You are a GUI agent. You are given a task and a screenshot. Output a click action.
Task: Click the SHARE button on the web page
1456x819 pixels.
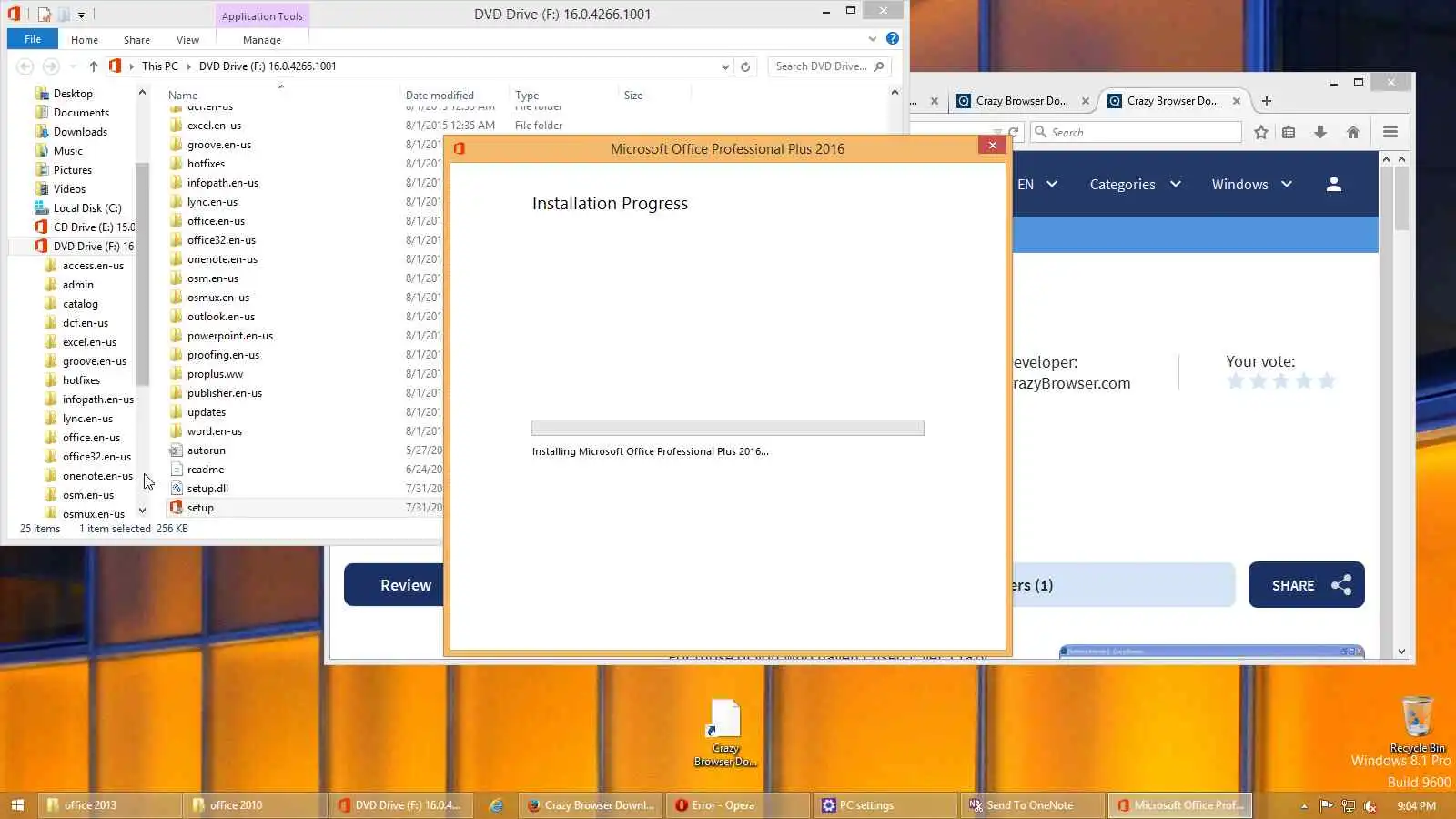pyautogui.click(x=1307, y=585)
